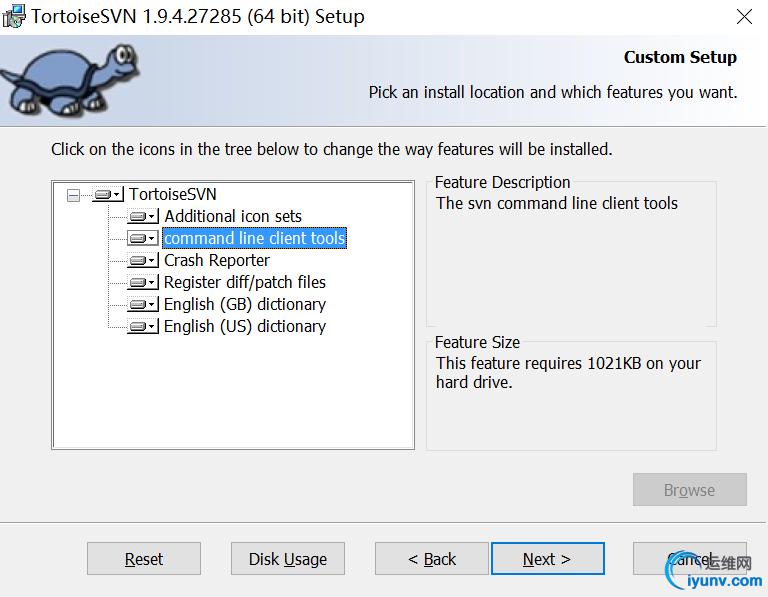Select Register diff/patch files item
Image resolution: width=768 pixels, height=597 pixels.
point(245,282)
